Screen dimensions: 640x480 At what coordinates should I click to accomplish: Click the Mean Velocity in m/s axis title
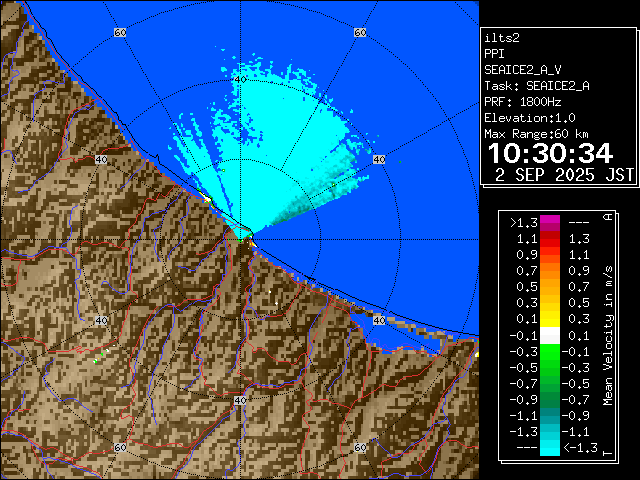(607, 335)
